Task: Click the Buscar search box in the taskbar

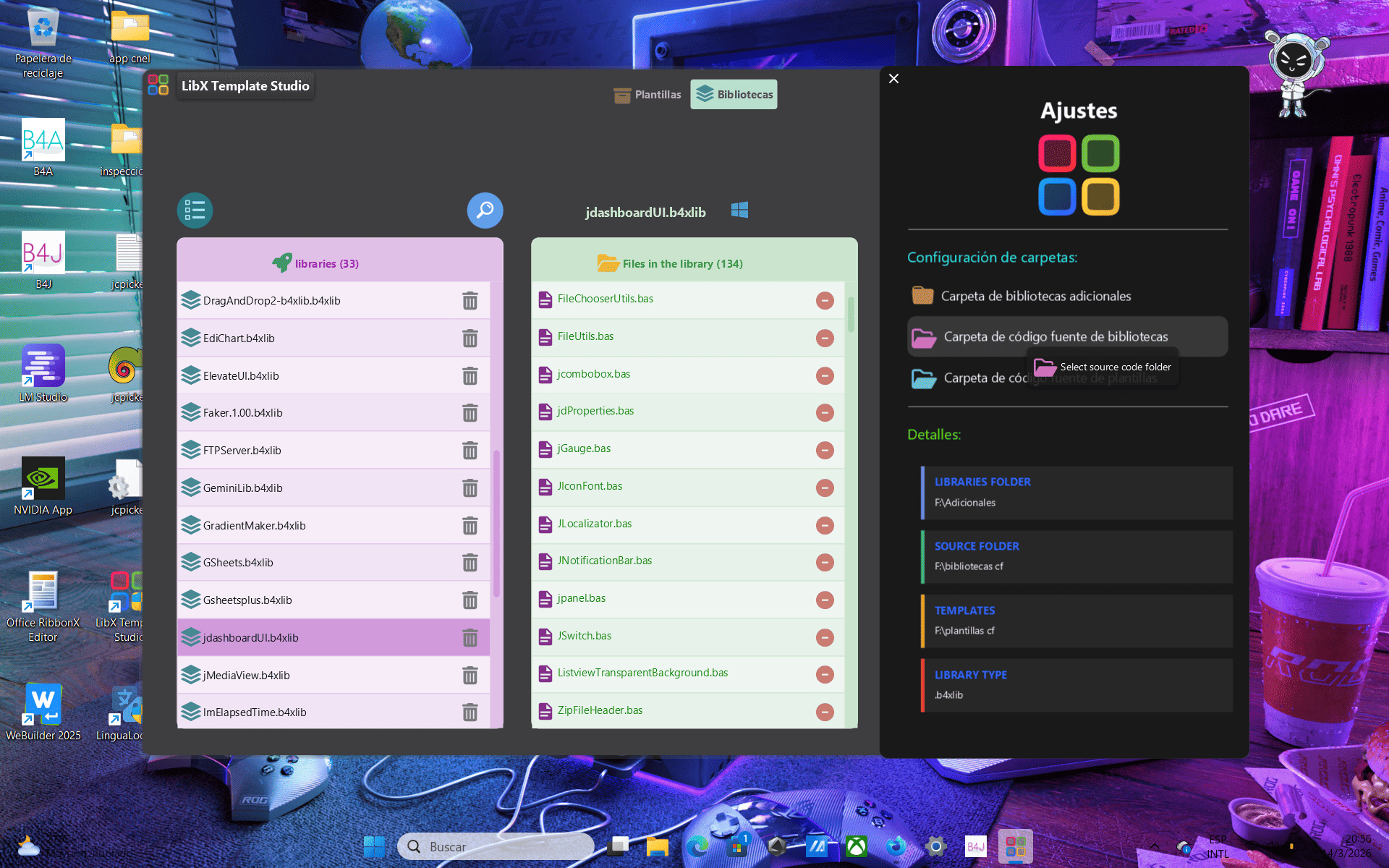Action: pyautogui.click(x=496, y=846)
